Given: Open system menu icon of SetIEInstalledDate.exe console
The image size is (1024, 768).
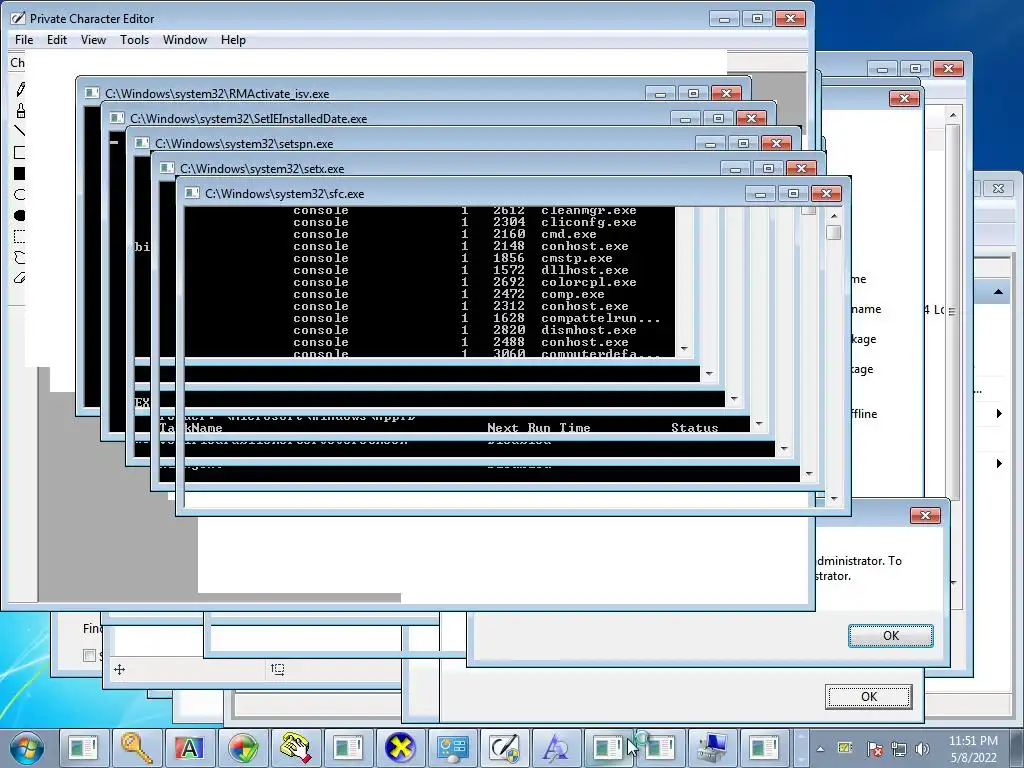Looking at the screenshot, I should (x=117, y=118).
